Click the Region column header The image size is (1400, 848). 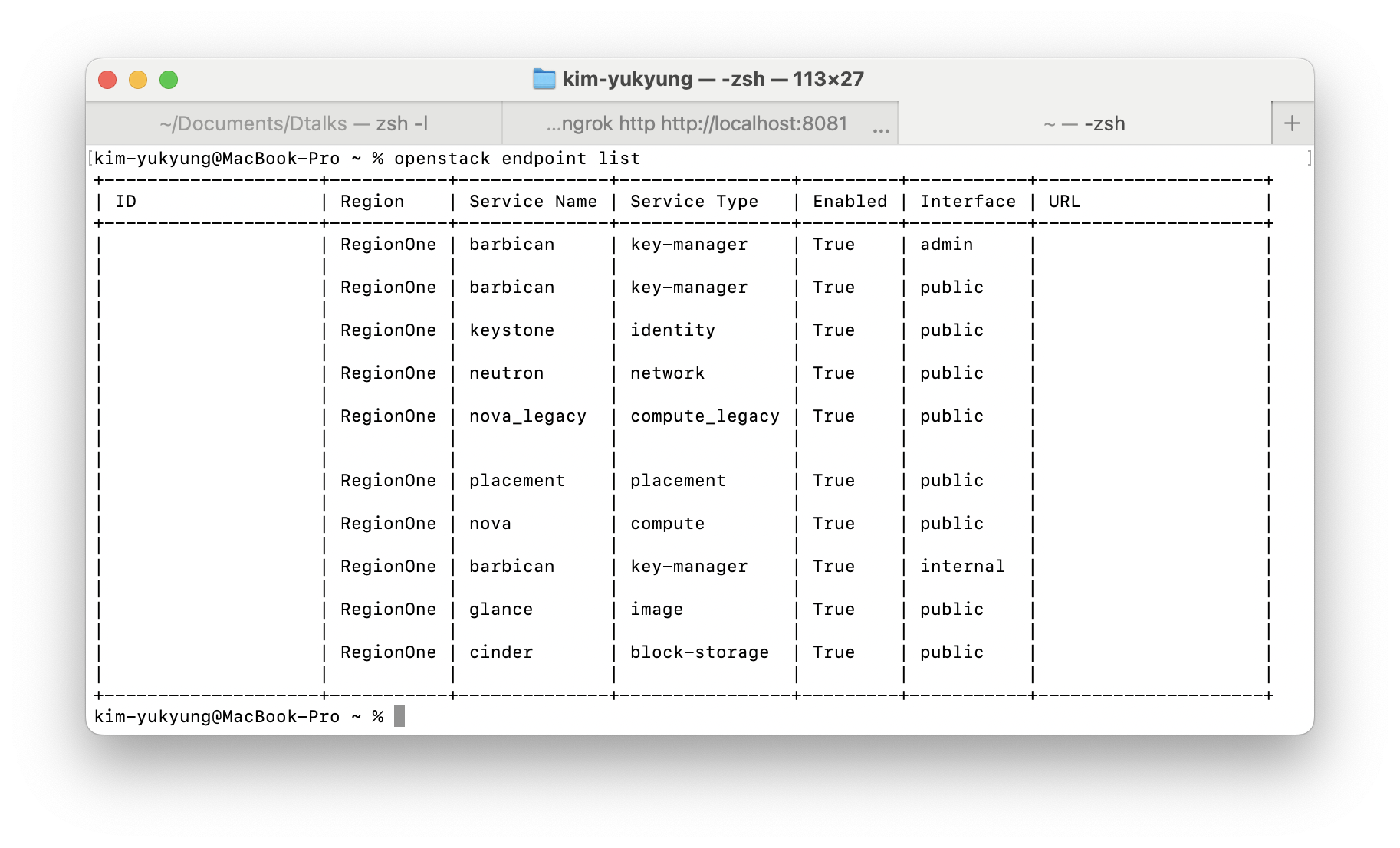[x=372, y=202]
